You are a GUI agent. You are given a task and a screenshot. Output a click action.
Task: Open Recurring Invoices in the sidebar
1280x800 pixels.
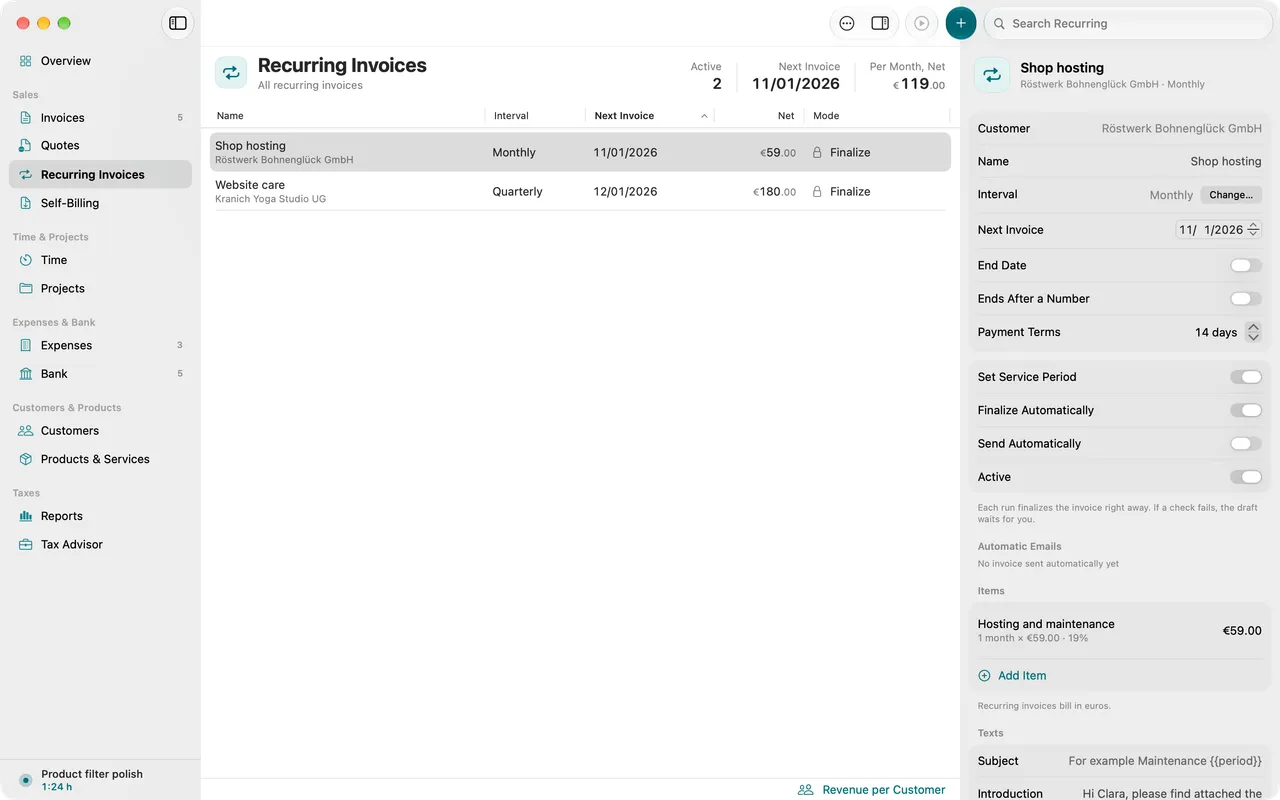coord(100,175)
